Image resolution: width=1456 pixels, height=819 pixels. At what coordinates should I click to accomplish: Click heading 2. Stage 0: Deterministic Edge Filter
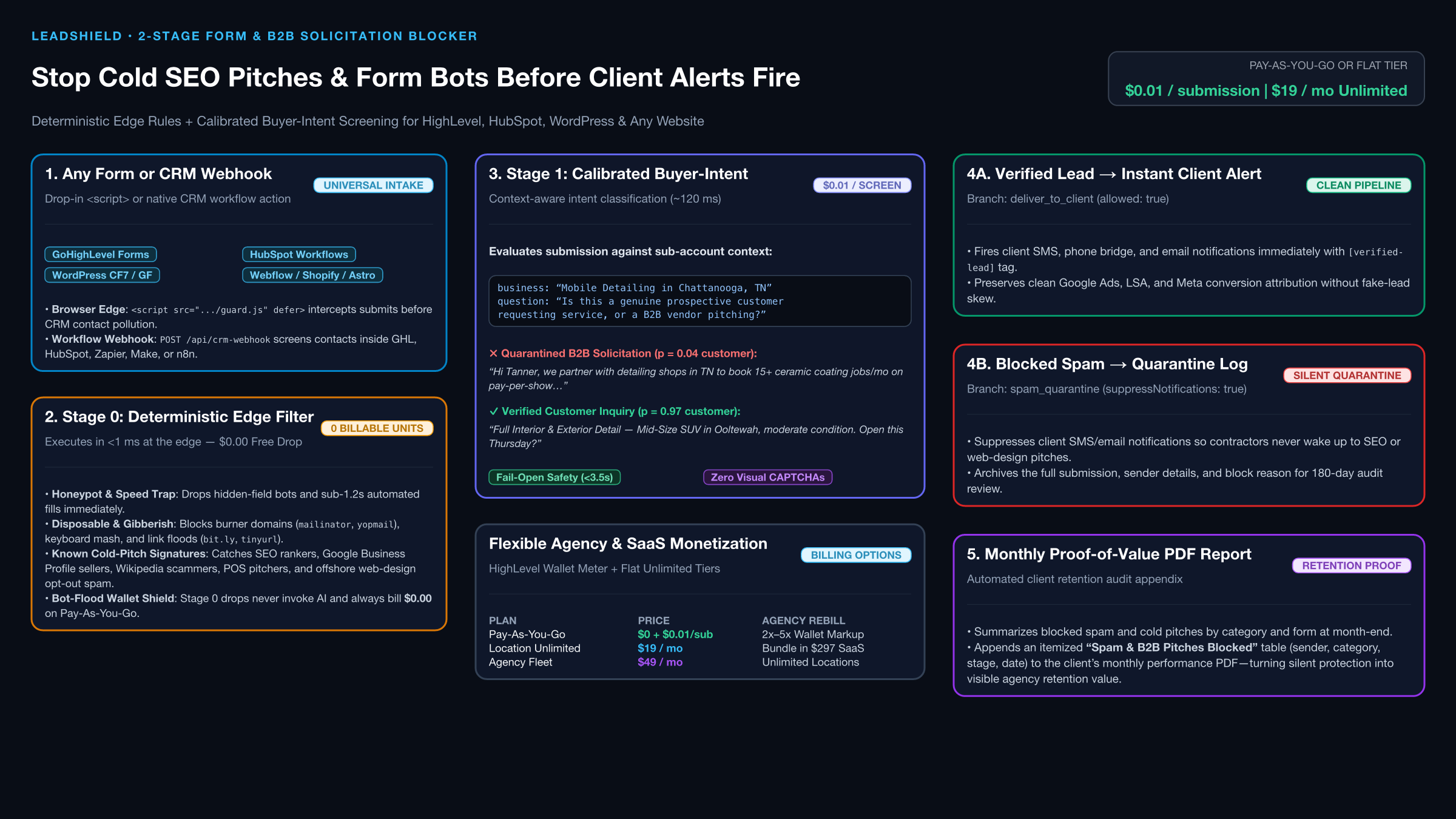click(x=179, y=417)
